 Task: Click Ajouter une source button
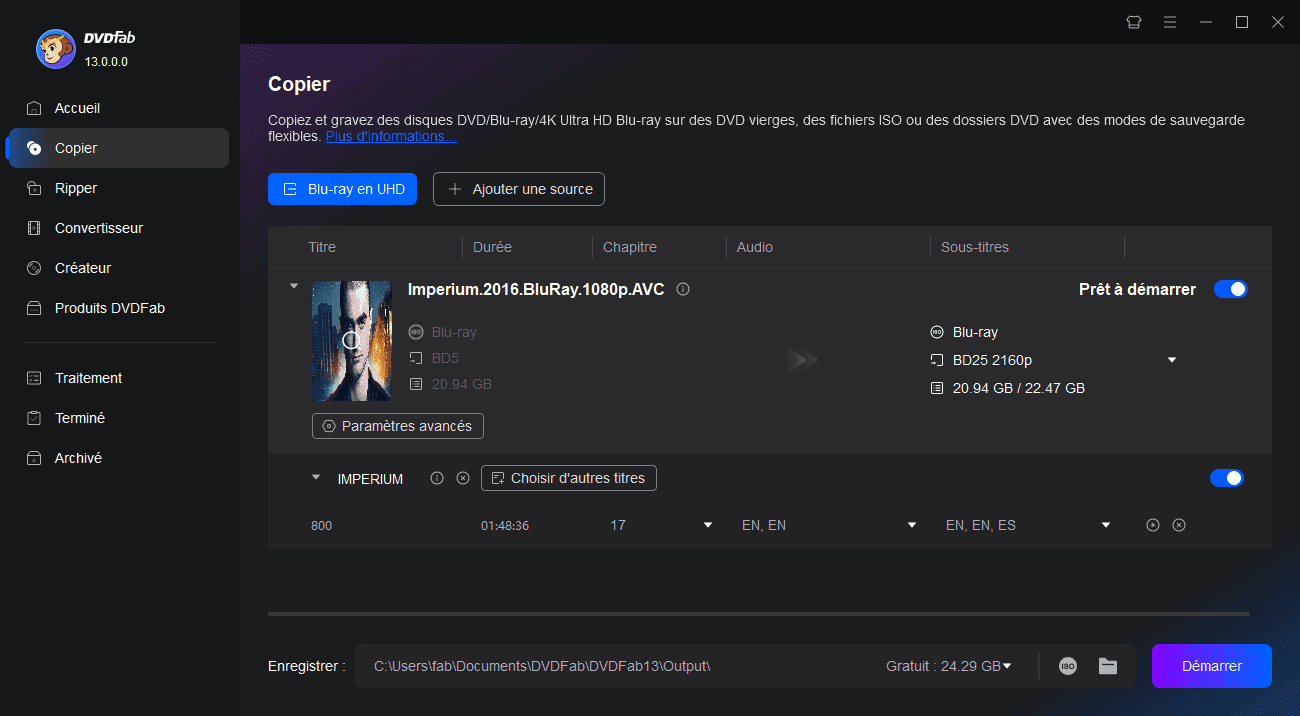coord(519,189)
